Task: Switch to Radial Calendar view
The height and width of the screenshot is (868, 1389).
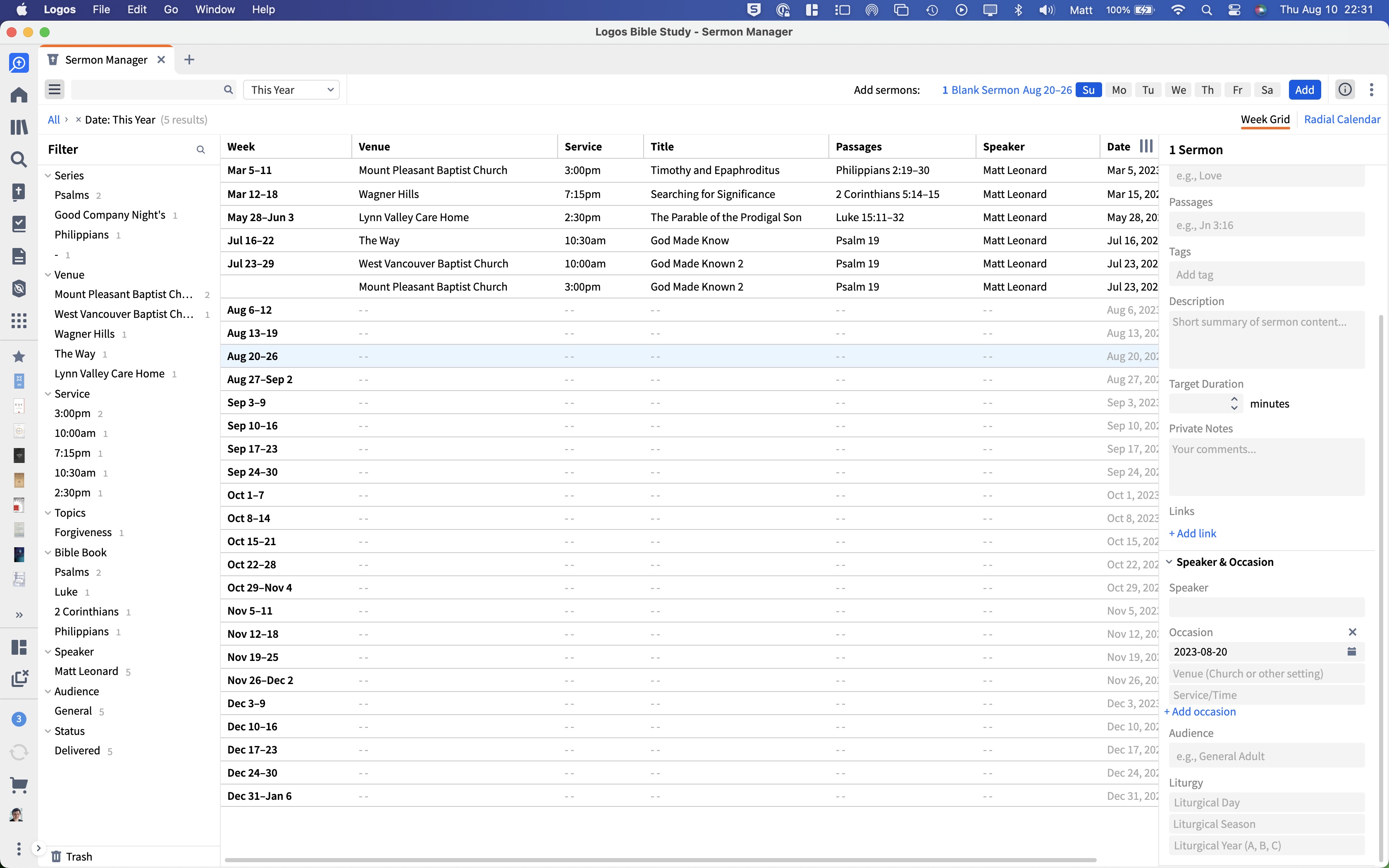Action: [1342, 119]
